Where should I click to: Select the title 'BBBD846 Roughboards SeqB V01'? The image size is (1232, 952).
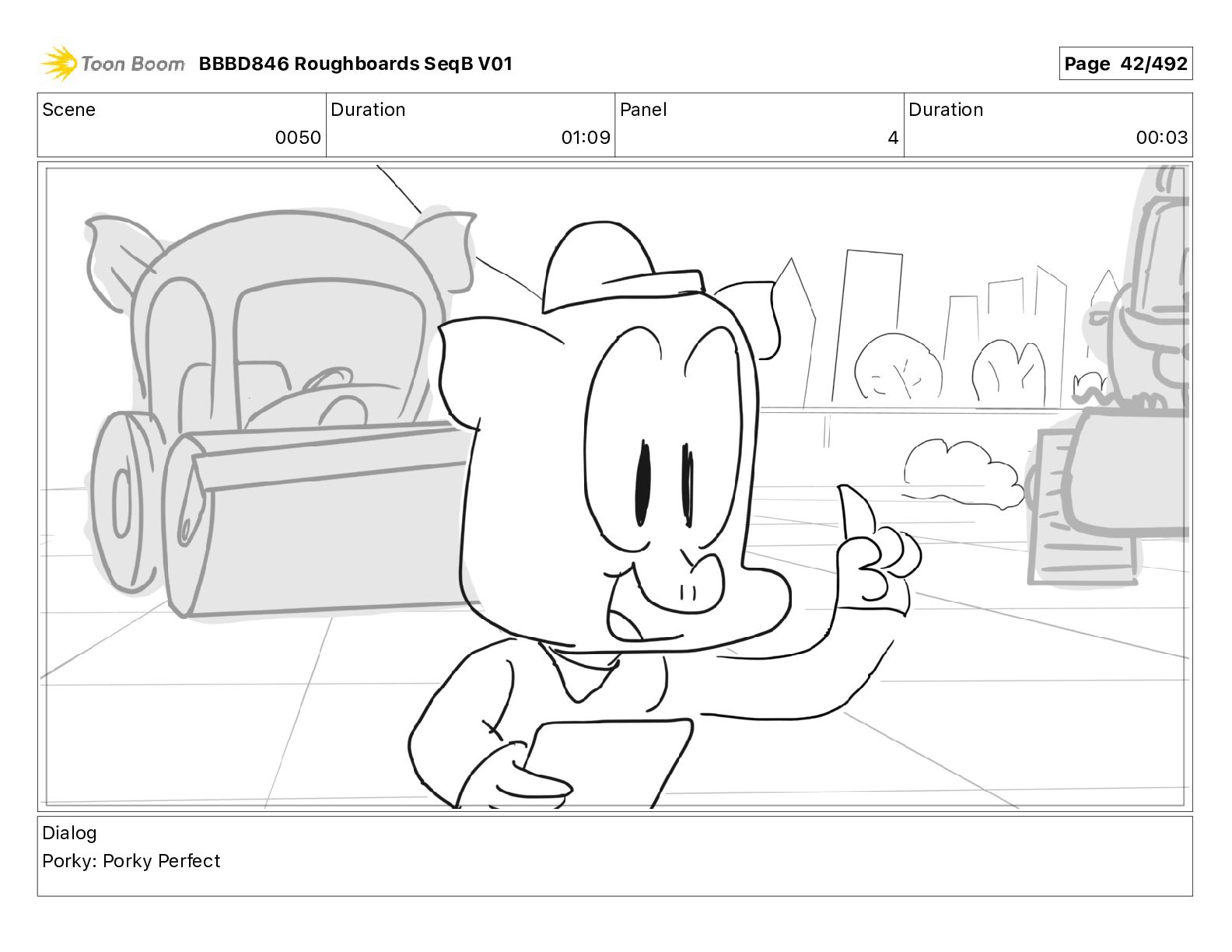(x=355, y=64)
